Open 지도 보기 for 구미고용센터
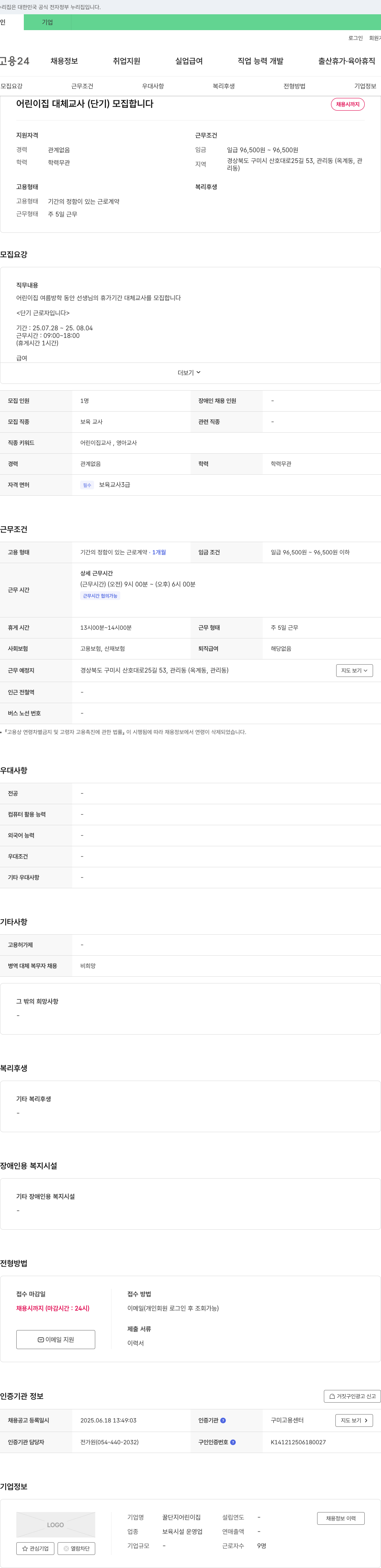This screenshot has width=381, height=1568. [x=354, y=1420]
